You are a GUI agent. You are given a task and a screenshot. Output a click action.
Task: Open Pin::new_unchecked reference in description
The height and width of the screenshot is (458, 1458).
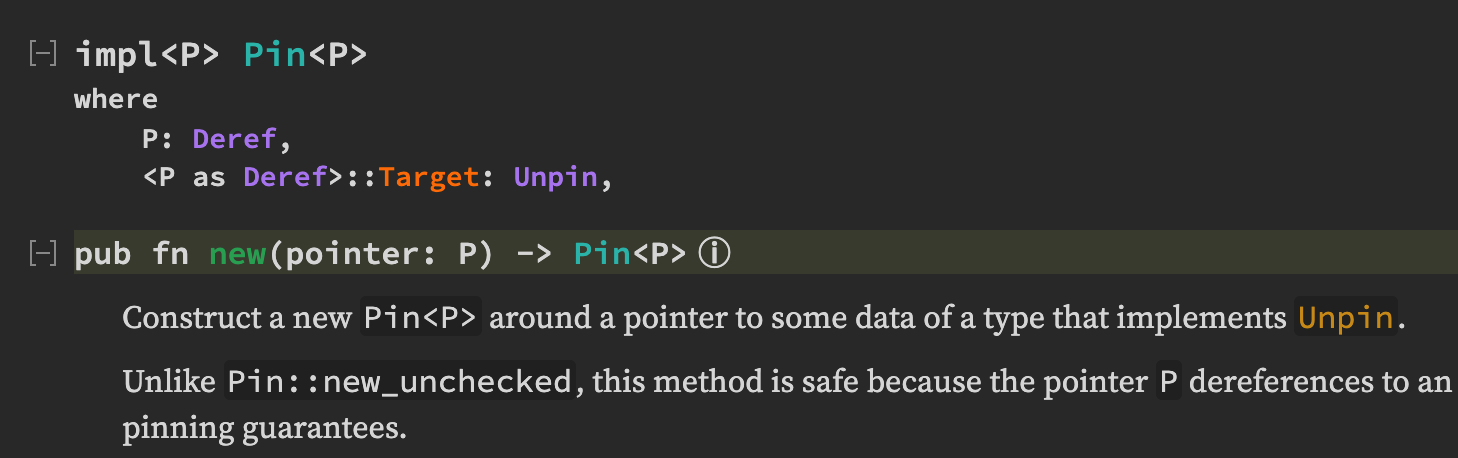click(400, 382)
